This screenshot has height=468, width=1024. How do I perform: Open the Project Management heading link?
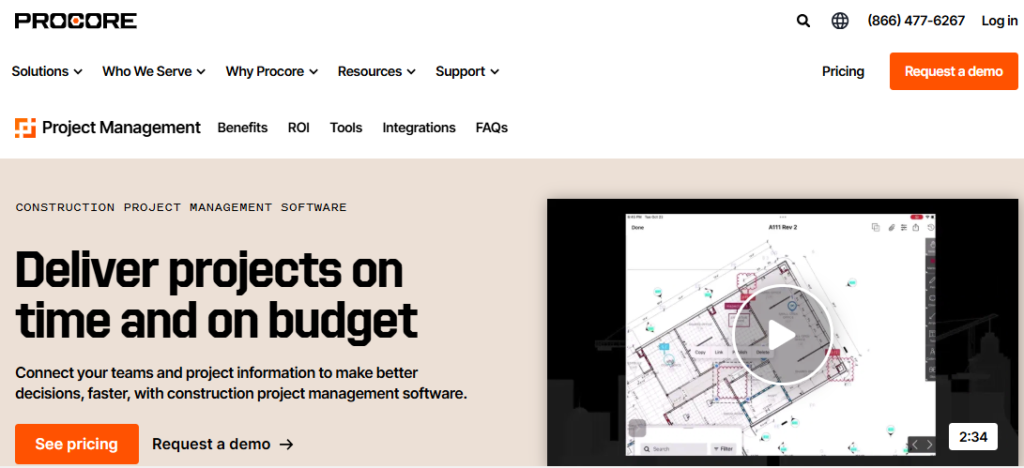point(121,128)
